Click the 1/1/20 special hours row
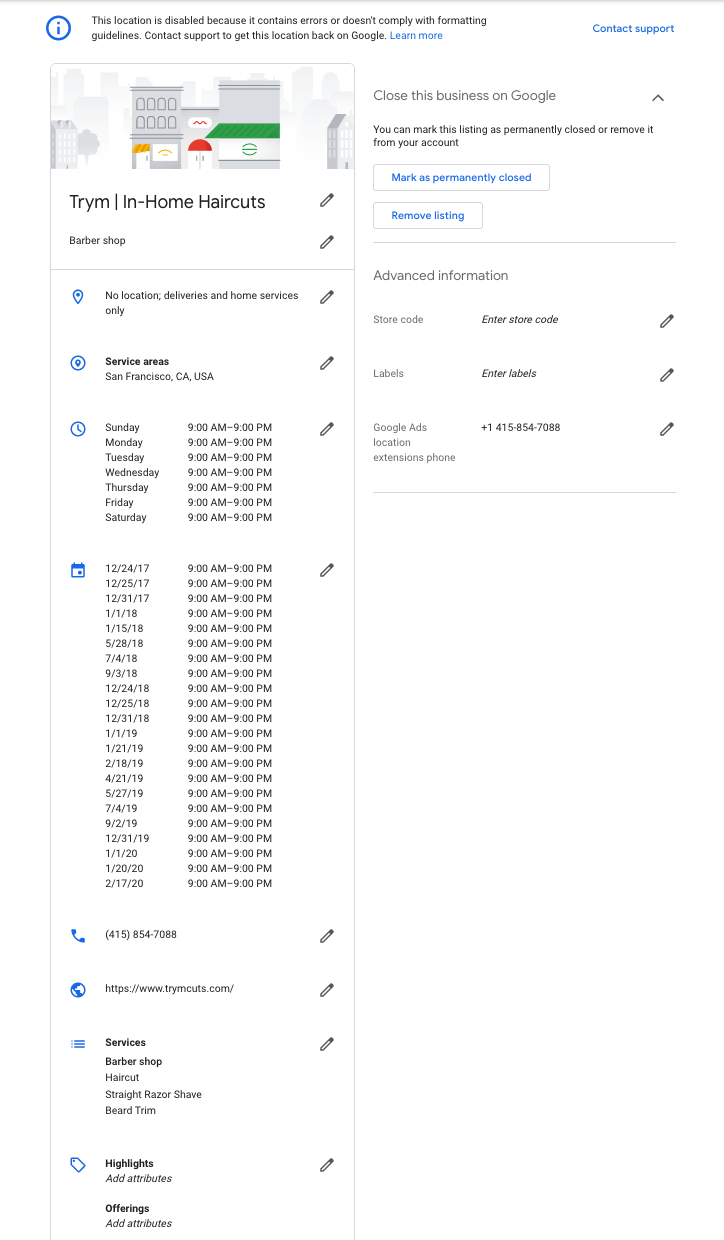Viewport: 724px width, 1240px height. (188, 854)
